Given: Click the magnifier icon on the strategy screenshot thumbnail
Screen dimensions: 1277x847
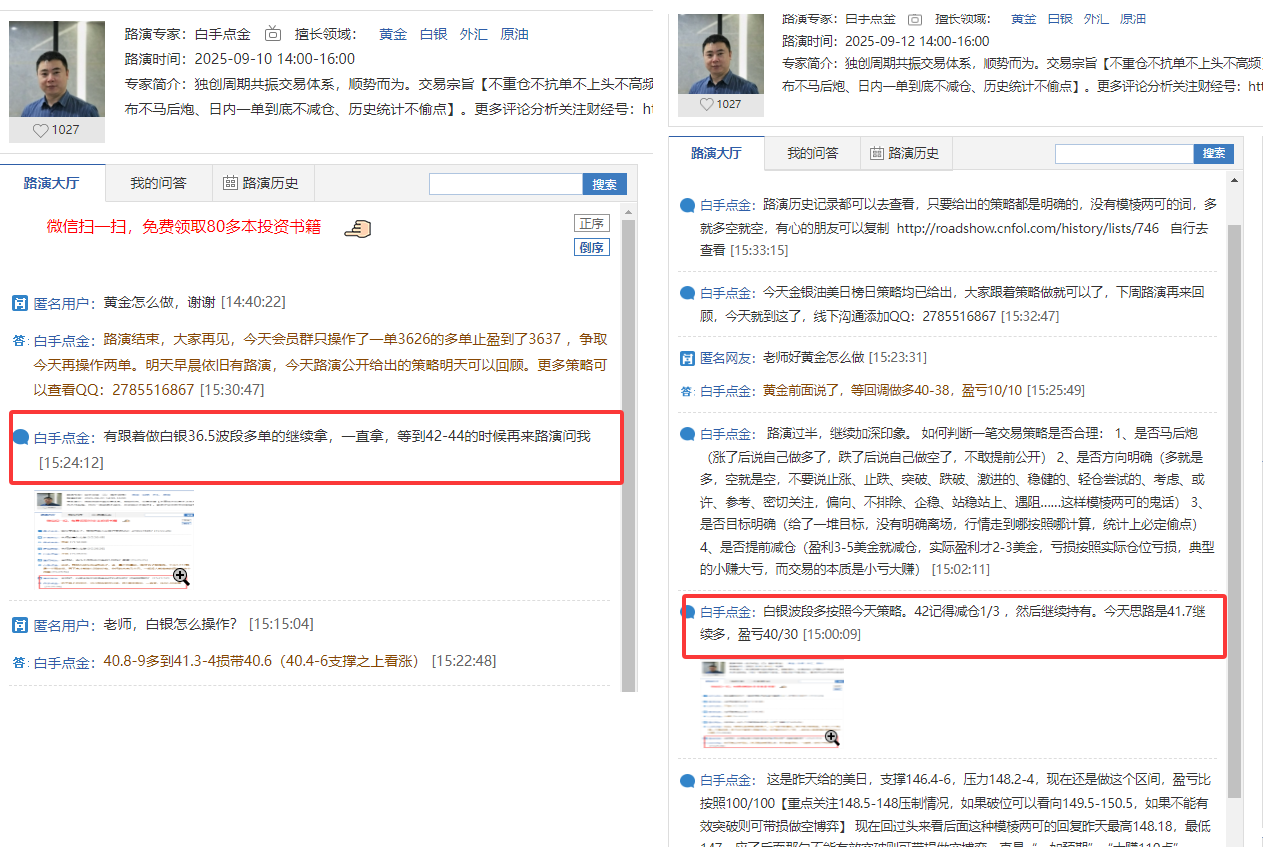Looking at the screenshot, I should [x=180, y=577].
